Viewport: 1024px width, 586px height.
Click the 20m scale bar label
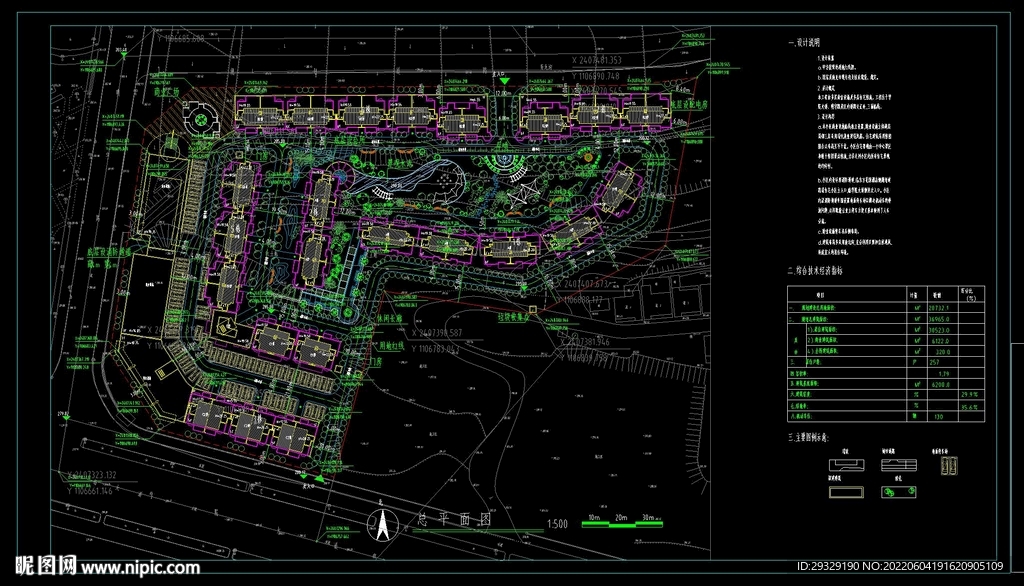pyautogui.click(x=621, y=517)
